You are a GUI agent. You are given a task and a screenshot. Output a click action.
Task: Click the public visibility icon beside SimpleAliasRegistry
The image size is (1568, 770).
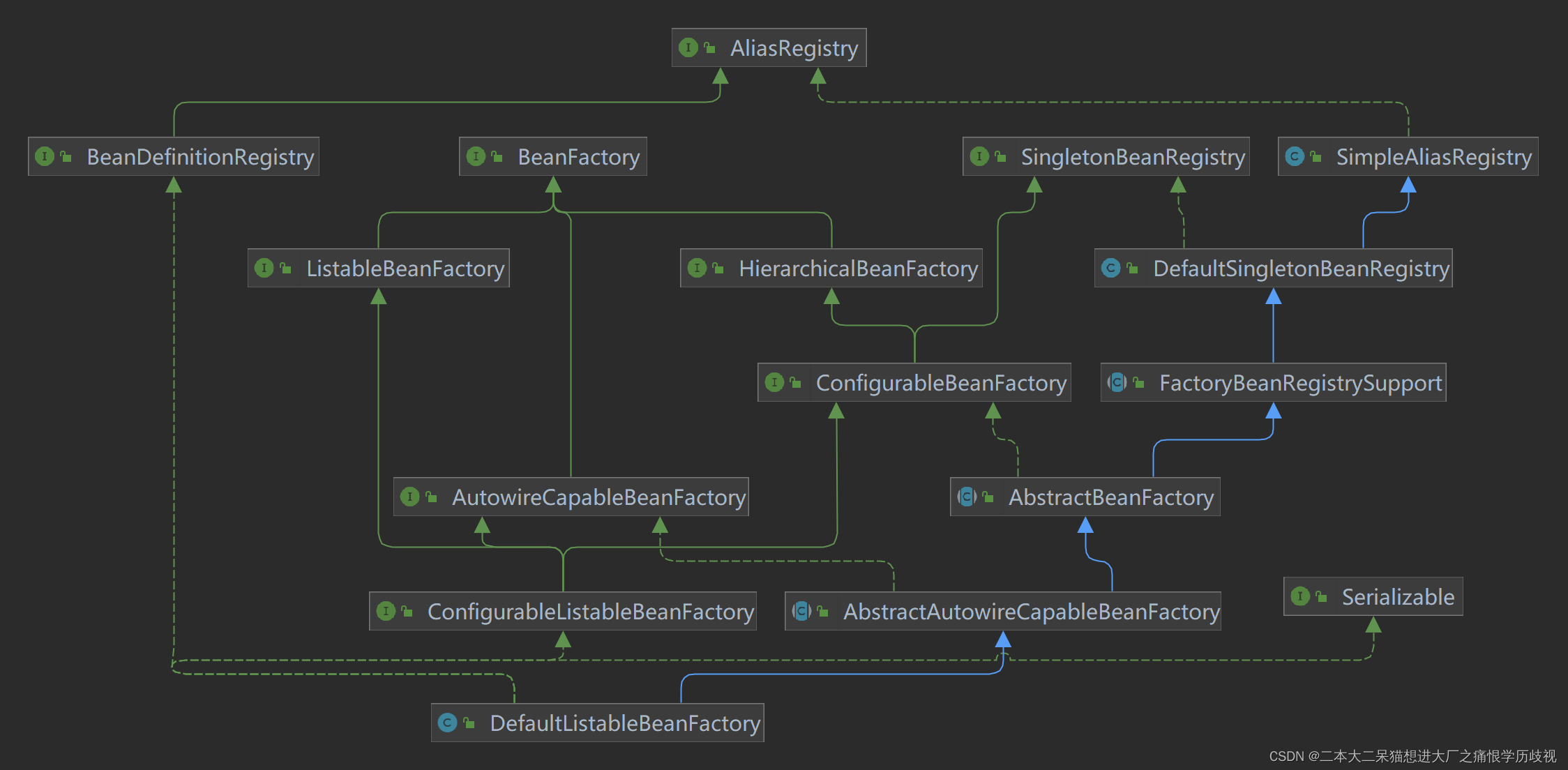[1316, 157]
